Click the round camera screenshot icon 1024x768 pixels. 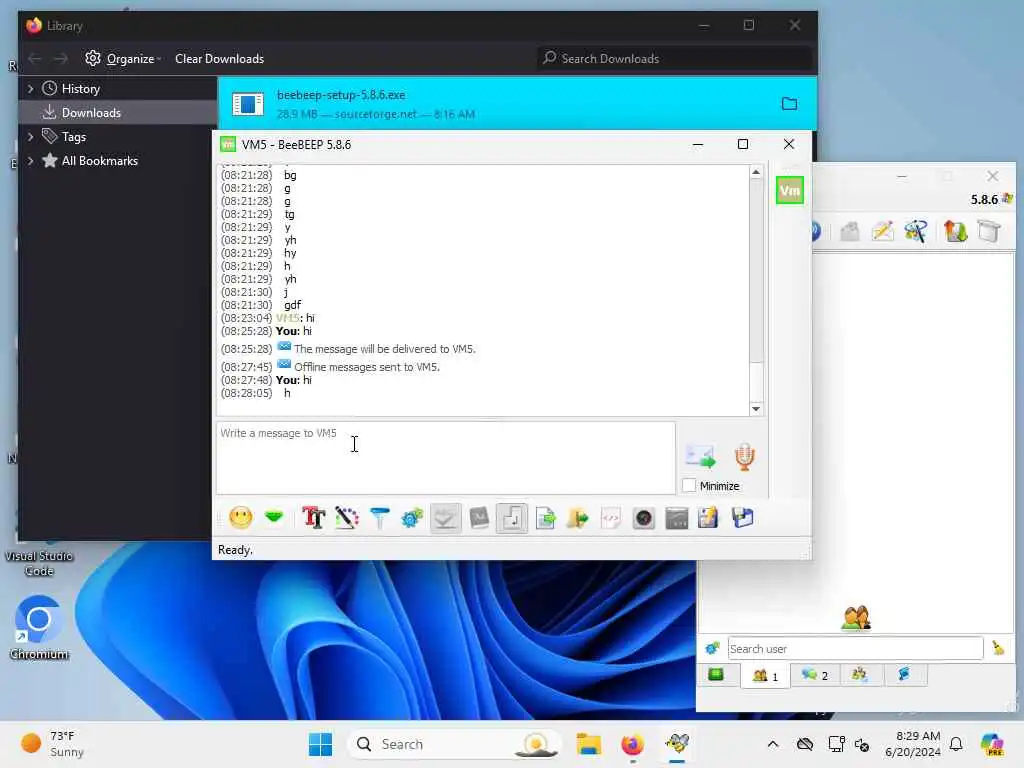coord(644,518)
